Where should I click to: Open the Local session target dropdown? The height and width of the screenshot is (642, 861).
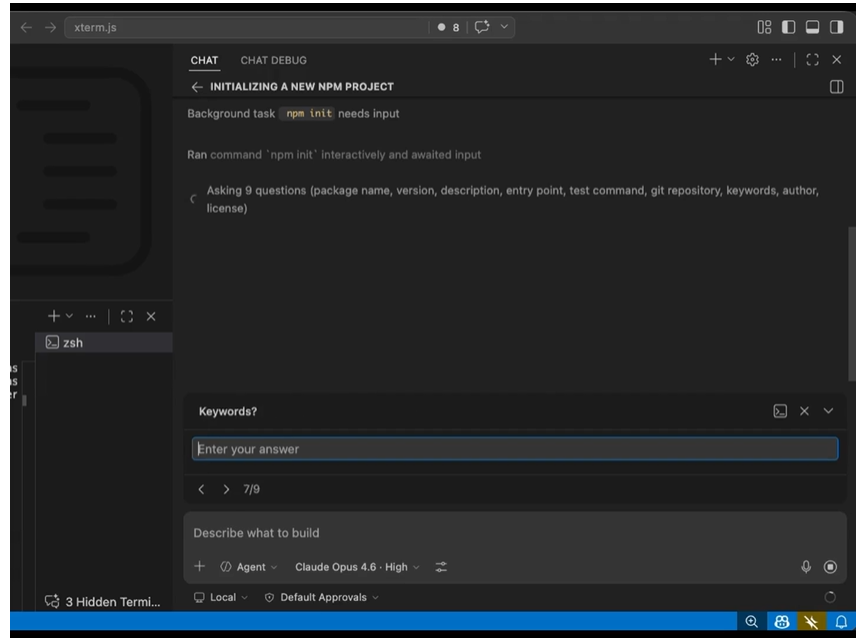[x=221, y=597]
